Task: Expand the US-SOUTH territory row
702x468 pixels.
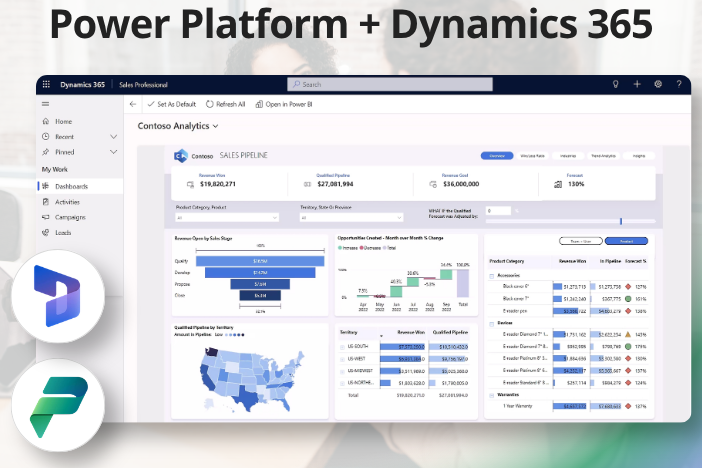Action: pyautogui.click(x=342, y=347)
